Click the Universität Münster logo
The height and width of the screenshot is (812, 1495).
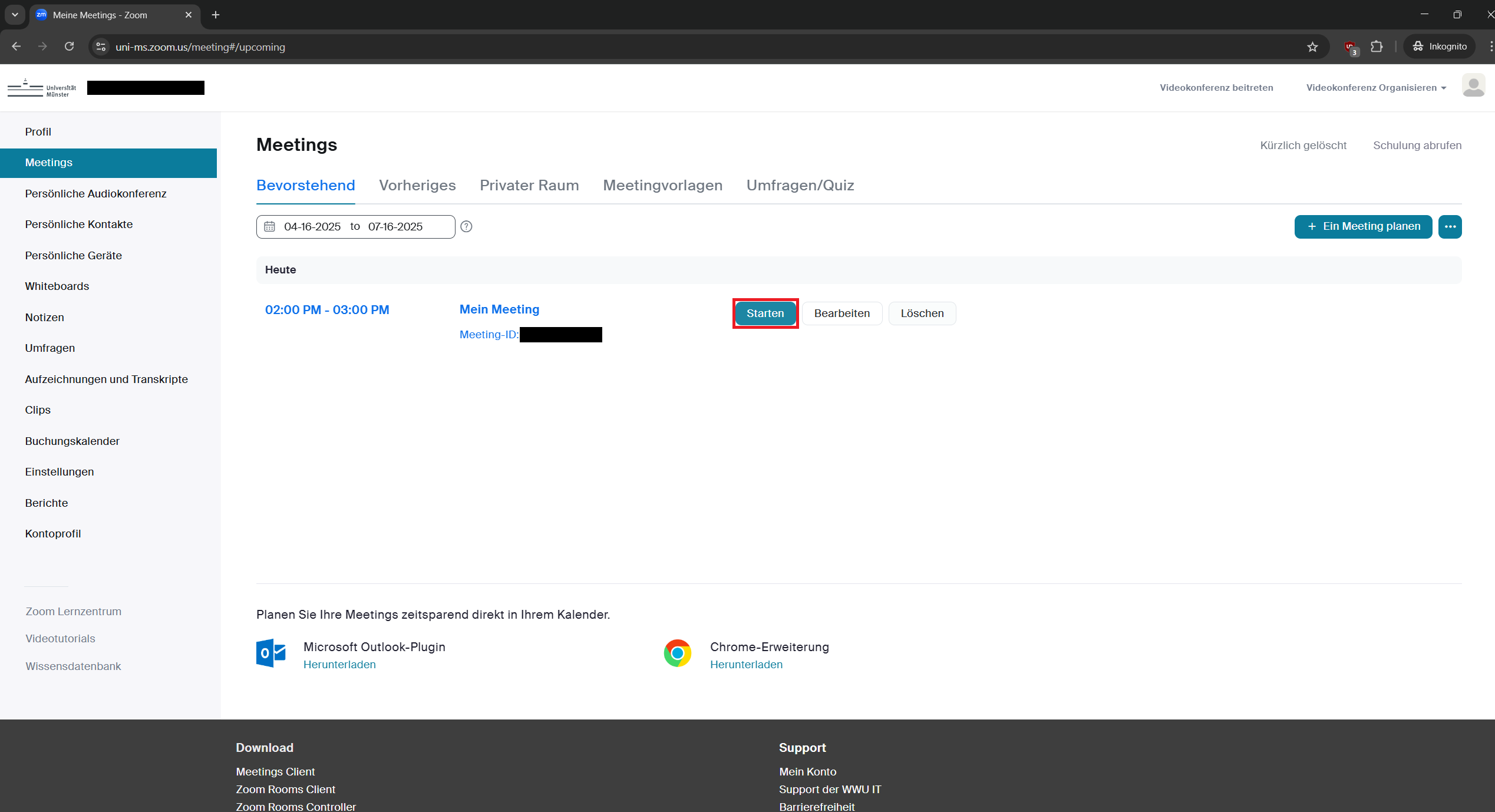(x=42, y=88)
